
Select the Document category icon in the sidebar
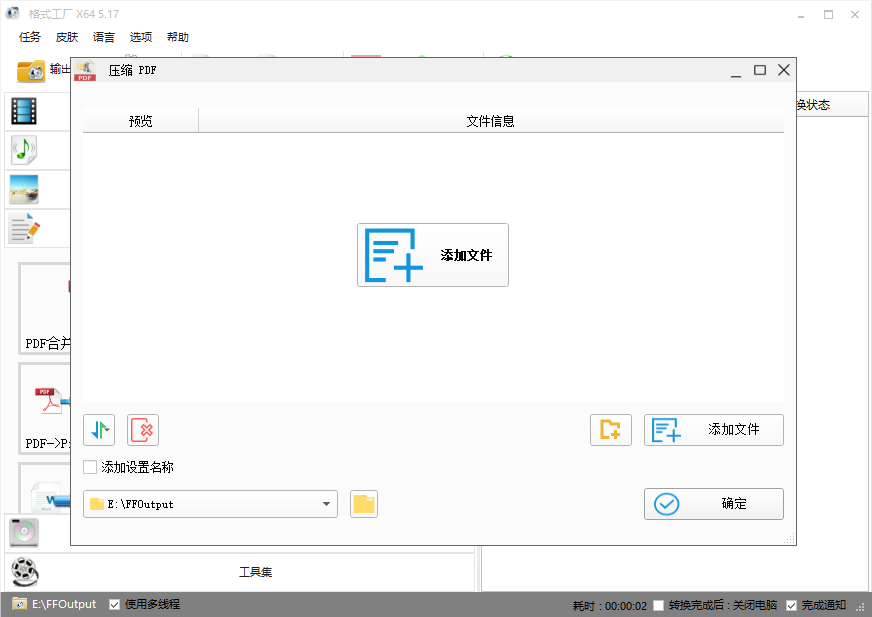[x=23, y=228]
